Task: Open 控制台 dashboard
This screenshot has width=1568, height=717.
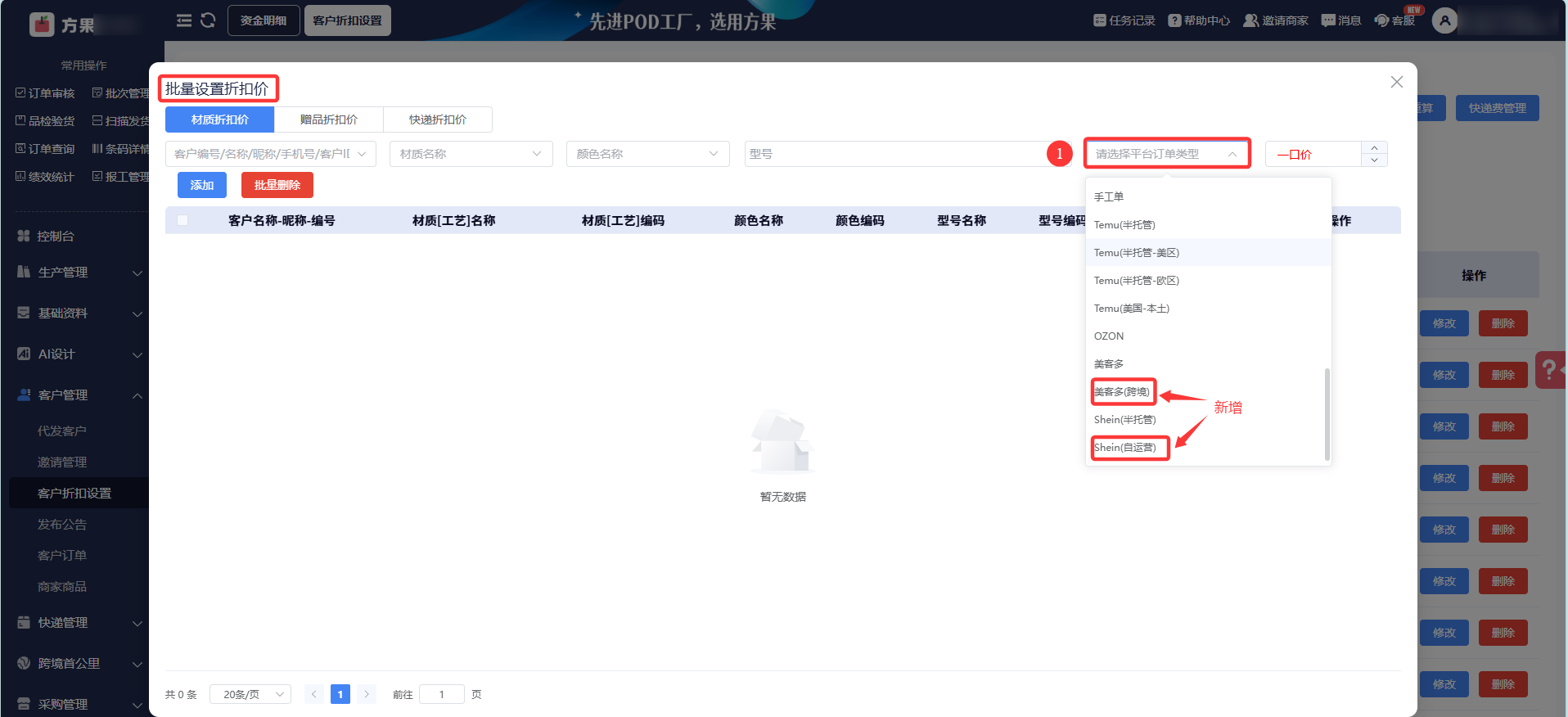Action: tap(56, 236)
